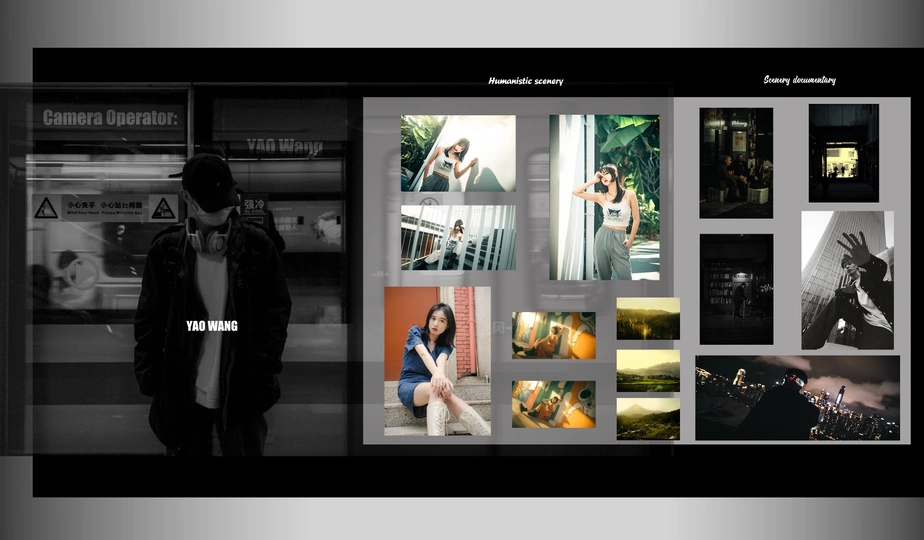Click the 'Humanistic scenery' heading
This screenshot has height=540, width=924.
525,81
